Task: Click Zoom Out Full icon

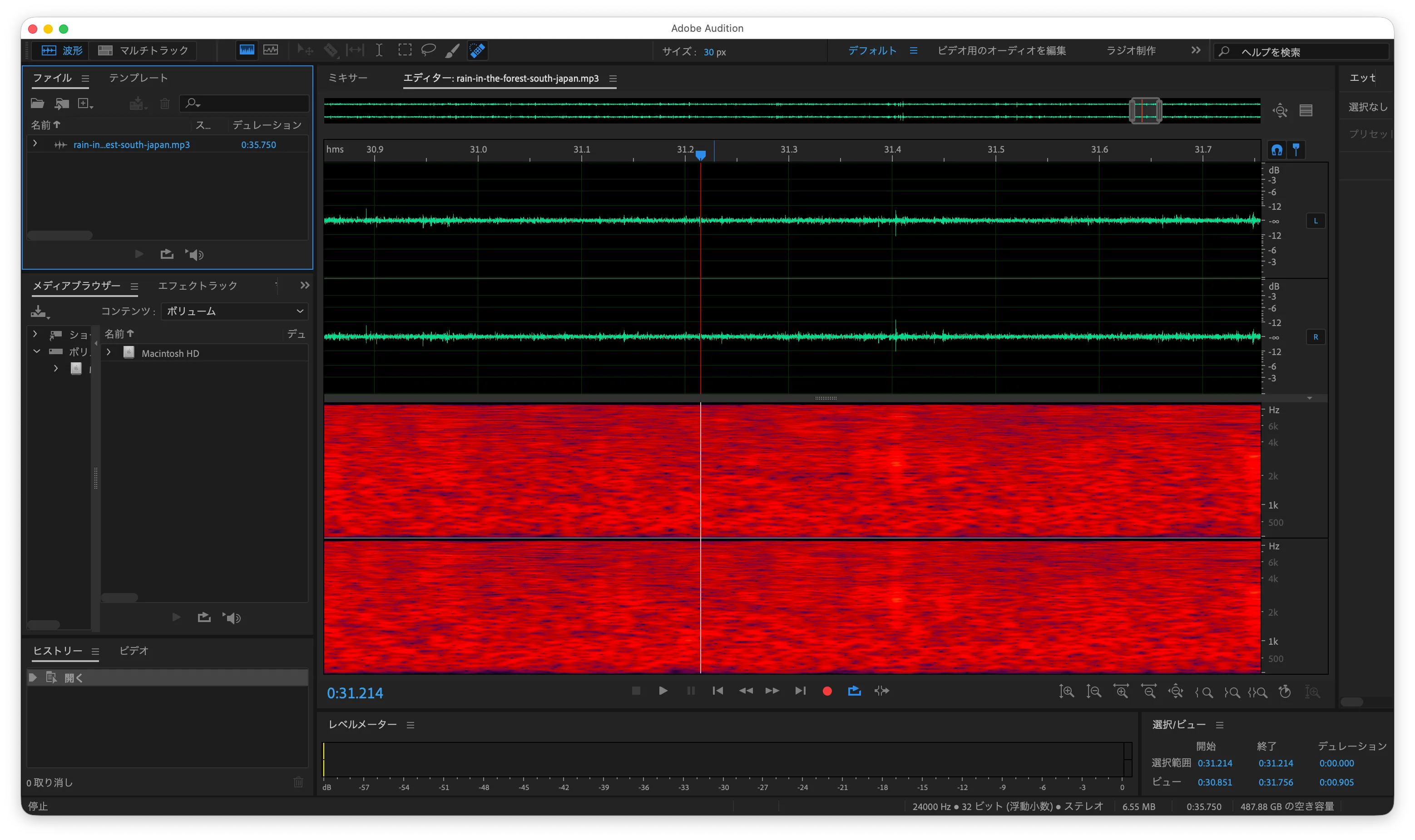Action: click(x=1176, y=691)
